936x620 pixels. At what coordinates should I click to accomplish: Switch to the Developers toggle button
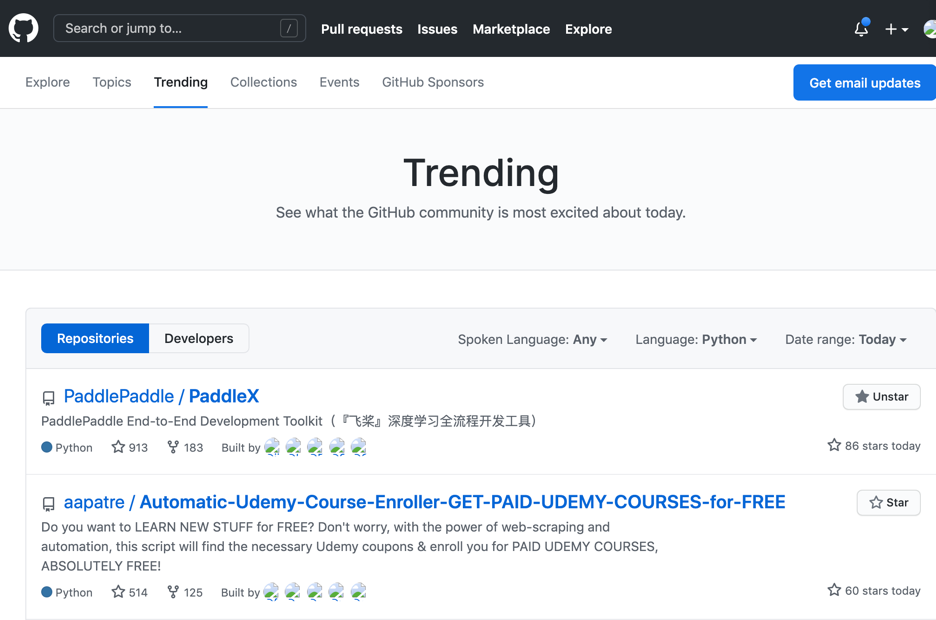pyautogui.click(x=199, y=338)
